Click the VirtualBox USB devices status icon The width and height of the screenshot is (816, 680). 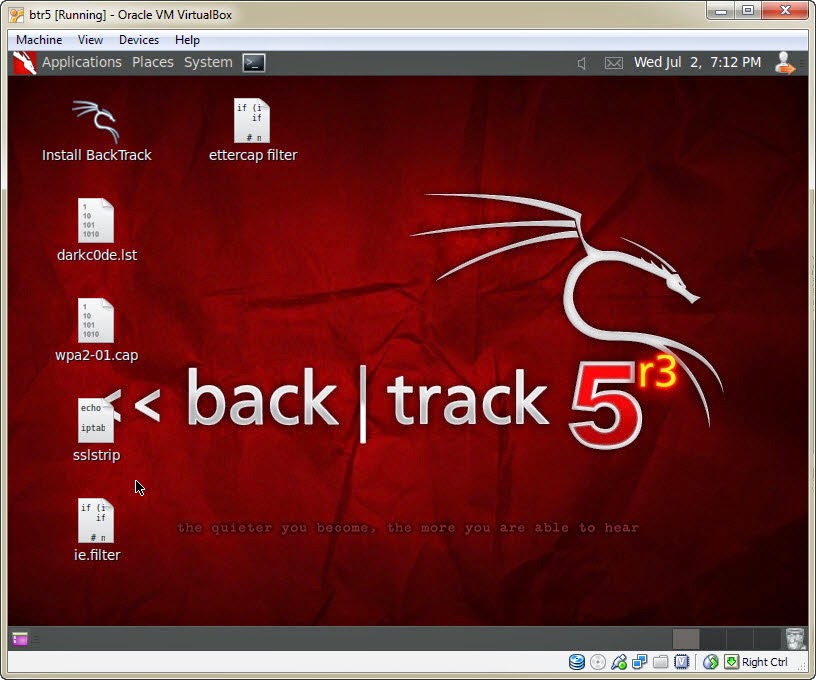click(x=619, y=662)
